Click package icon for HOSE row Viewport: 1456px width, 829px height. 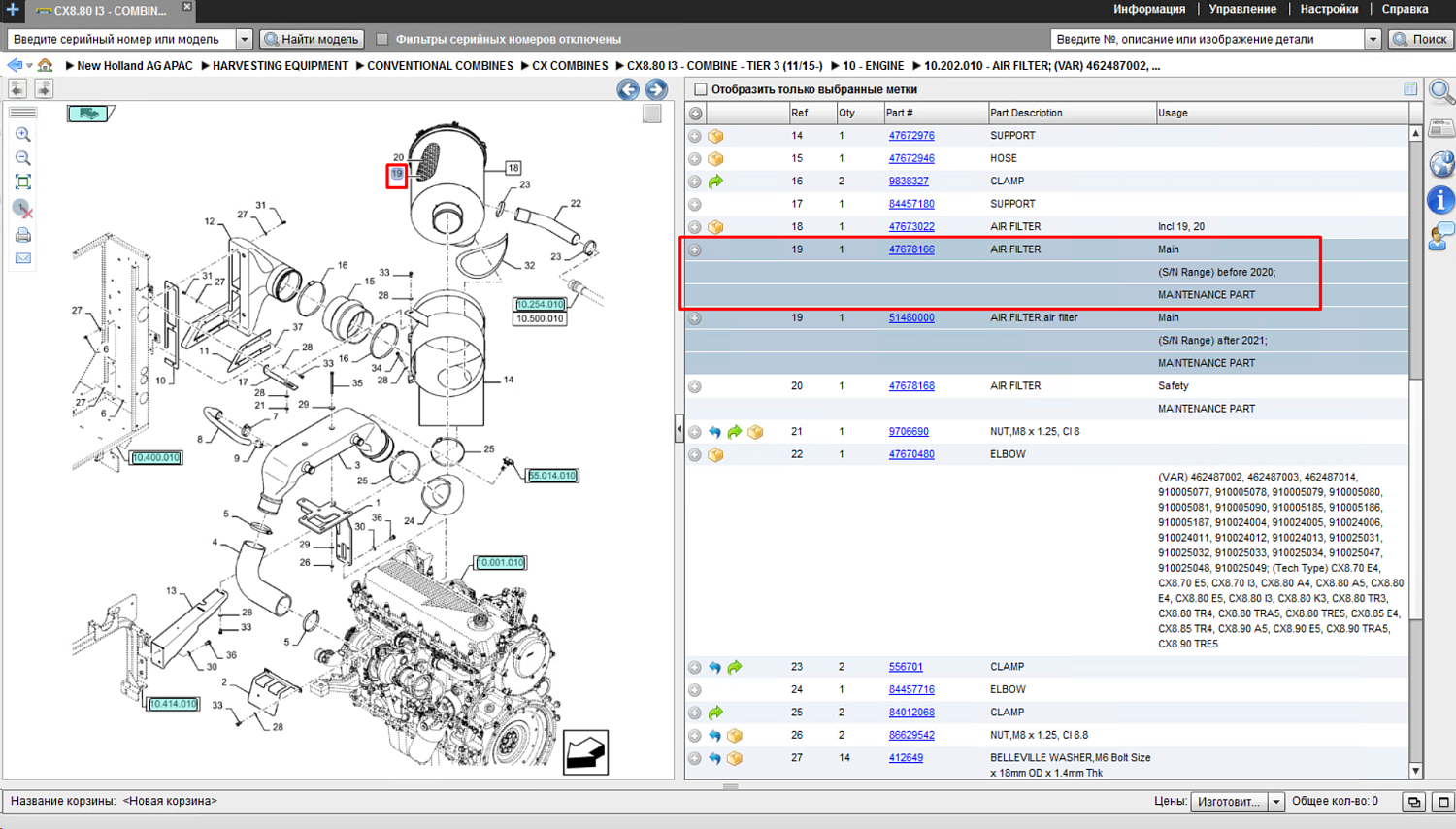pos(715,159)
